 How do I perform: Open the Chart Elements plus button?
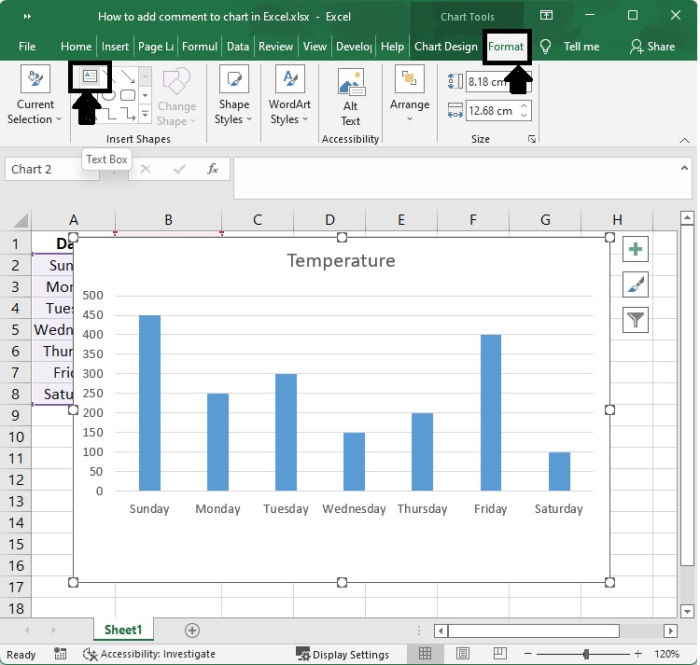pyautogui.click(x=635, y=249)
